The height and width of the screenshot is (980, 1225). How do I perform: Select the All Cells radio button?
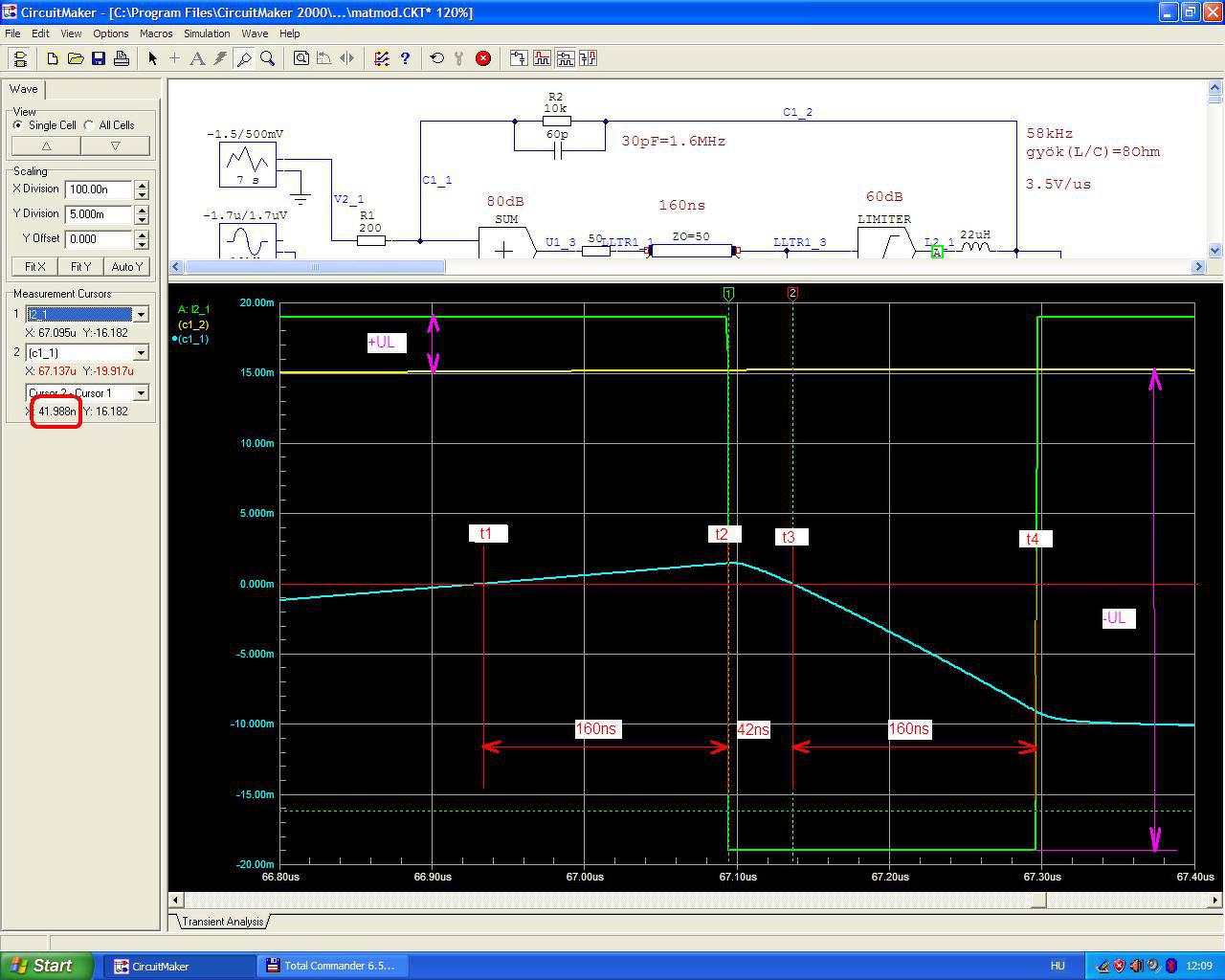point(89,125)
